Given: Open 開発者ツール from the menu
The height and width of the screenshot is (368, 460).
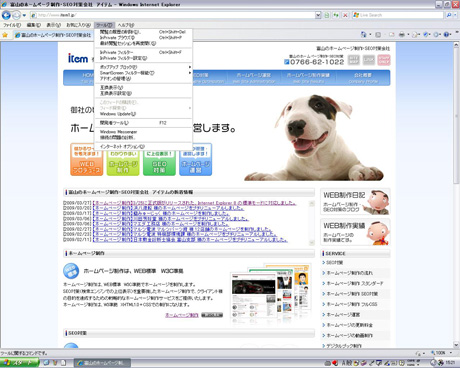Looking at the screenshot, I should (x=143, y=123).
